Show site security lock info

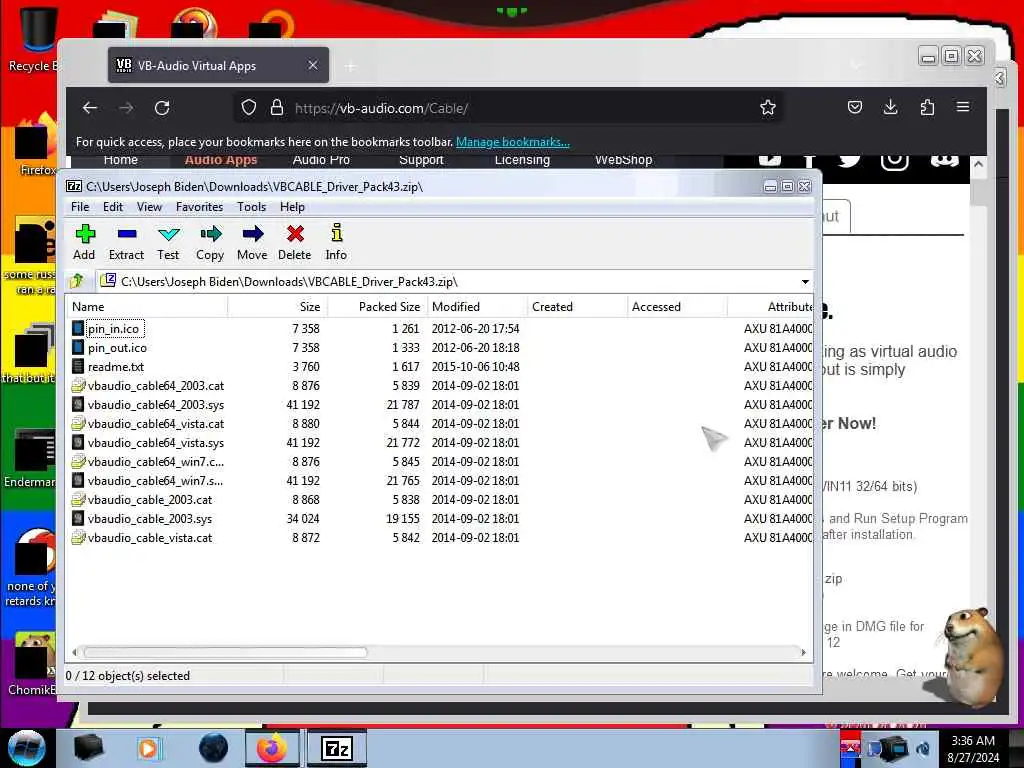click(277, 108)
